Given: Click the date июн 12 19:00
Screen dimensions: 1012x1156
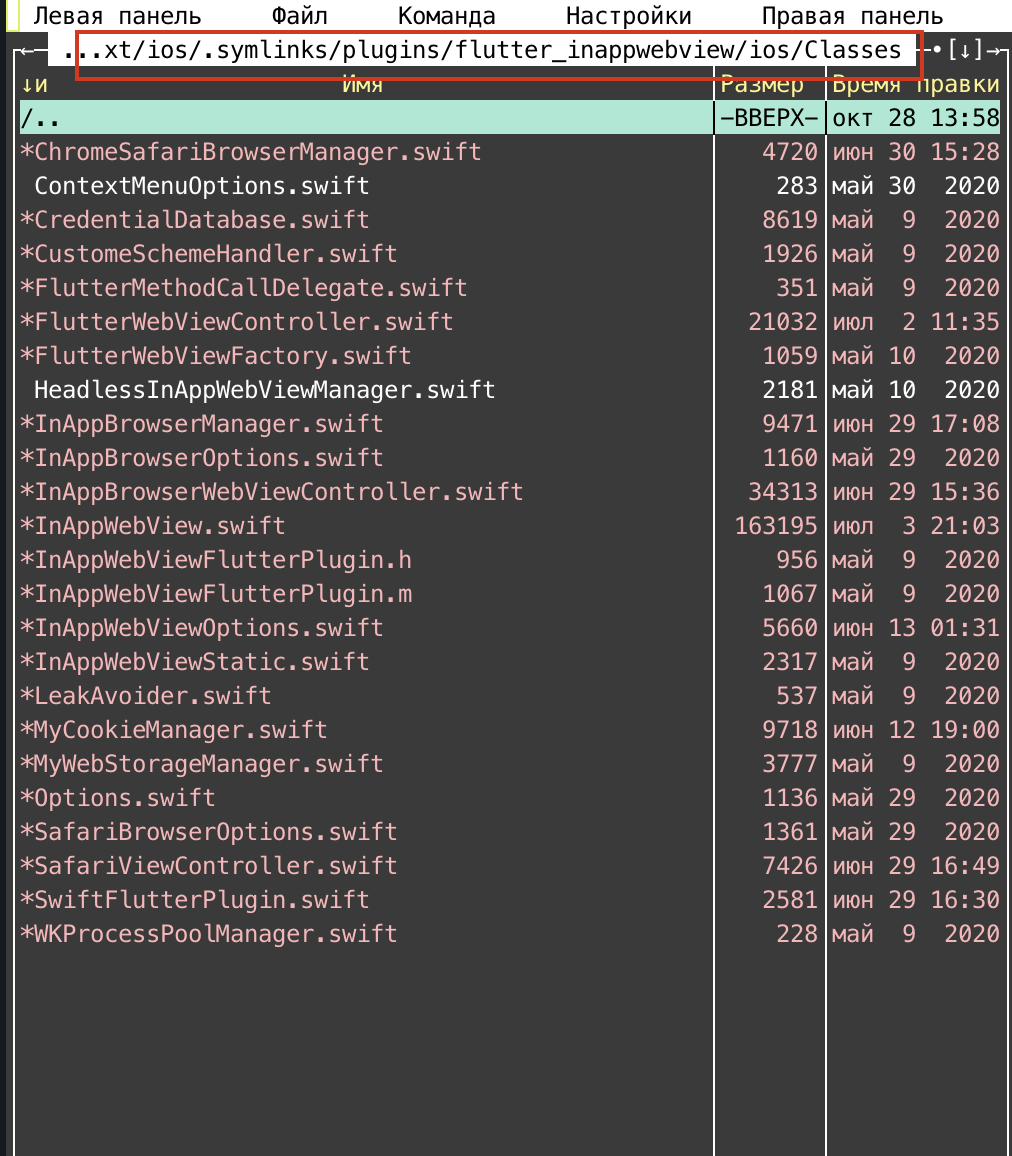Looking at the screenshot, I should [915, 730].
